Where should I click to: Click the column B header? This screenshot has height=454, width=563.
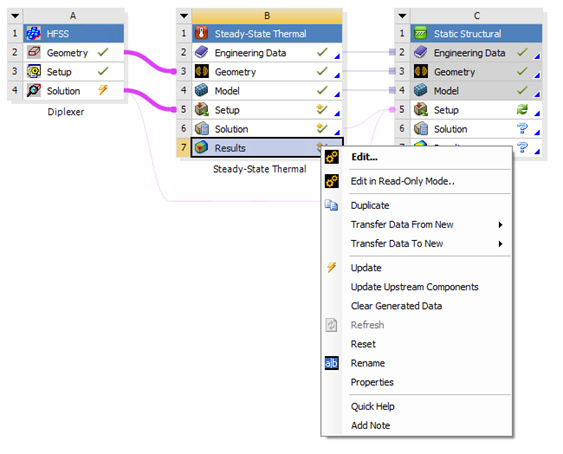(x=267, y=16)
